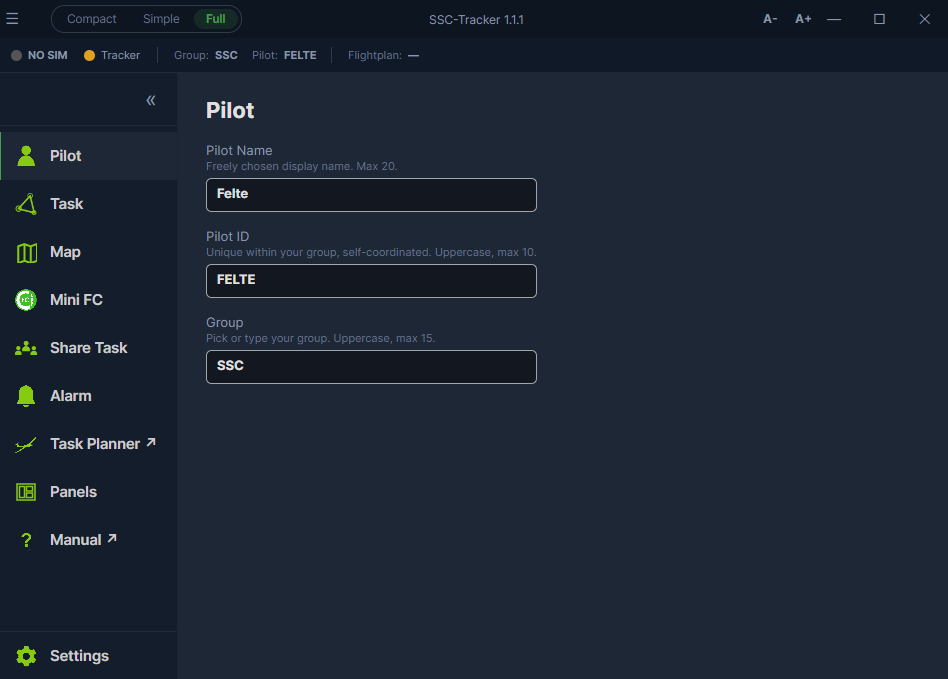This screenshot has height=679, width=948.
Task: Maximize the SSC-Tracker window
Action: pyautogui.click(x=879, y=19)
